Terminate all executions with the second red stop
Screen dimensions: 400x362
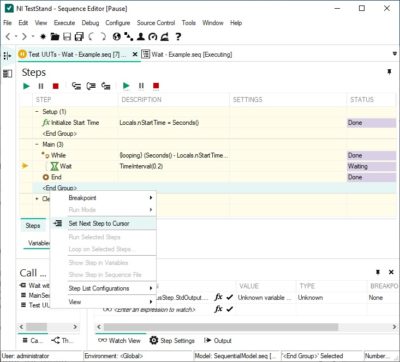coord(156,86)
